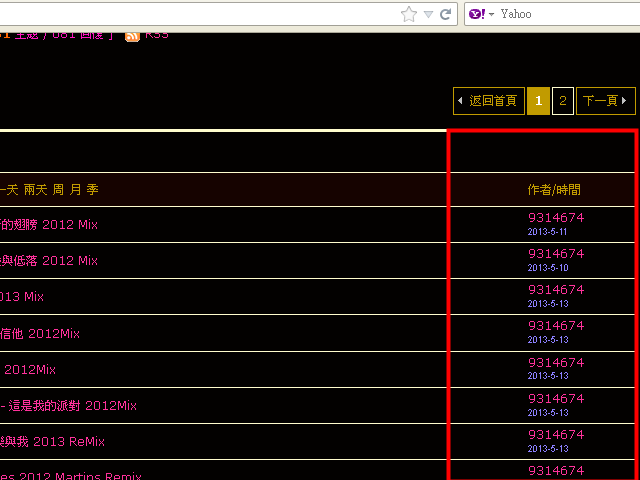This screenshot has width=640, height=480.
Task: Open author 9314674 in '與我 2013 ReMix' row
Action: (556, 434)
